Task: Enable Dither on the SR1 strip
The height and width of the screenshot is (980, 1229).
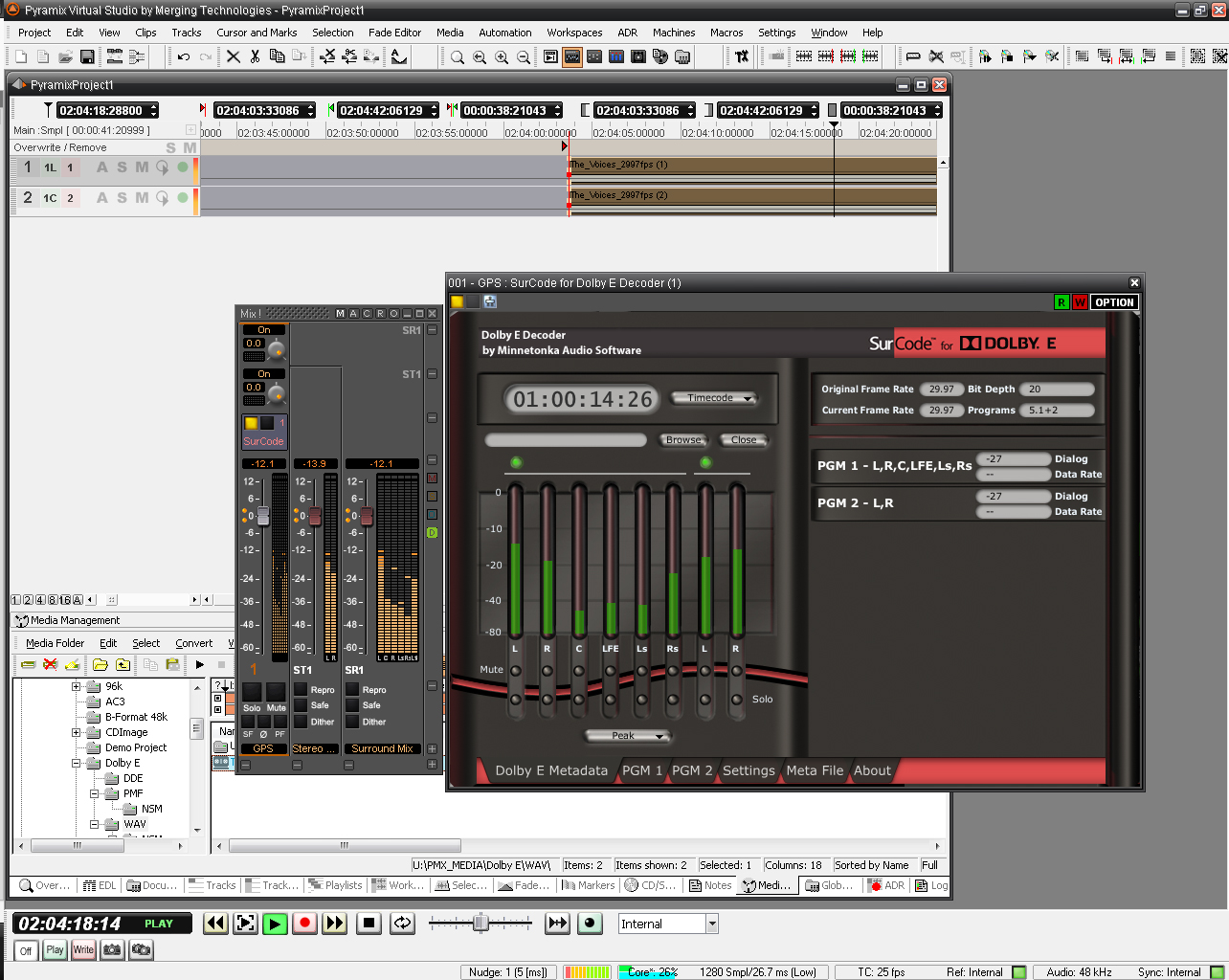Action: pos(352,722)
